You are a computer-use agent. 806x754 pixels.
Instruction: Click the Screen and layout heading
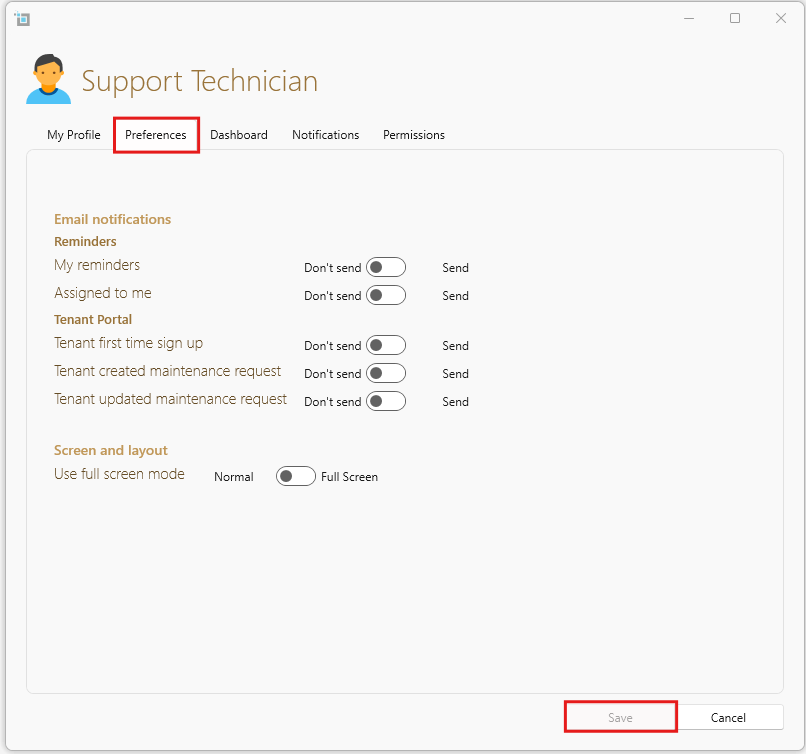point(111,451)
